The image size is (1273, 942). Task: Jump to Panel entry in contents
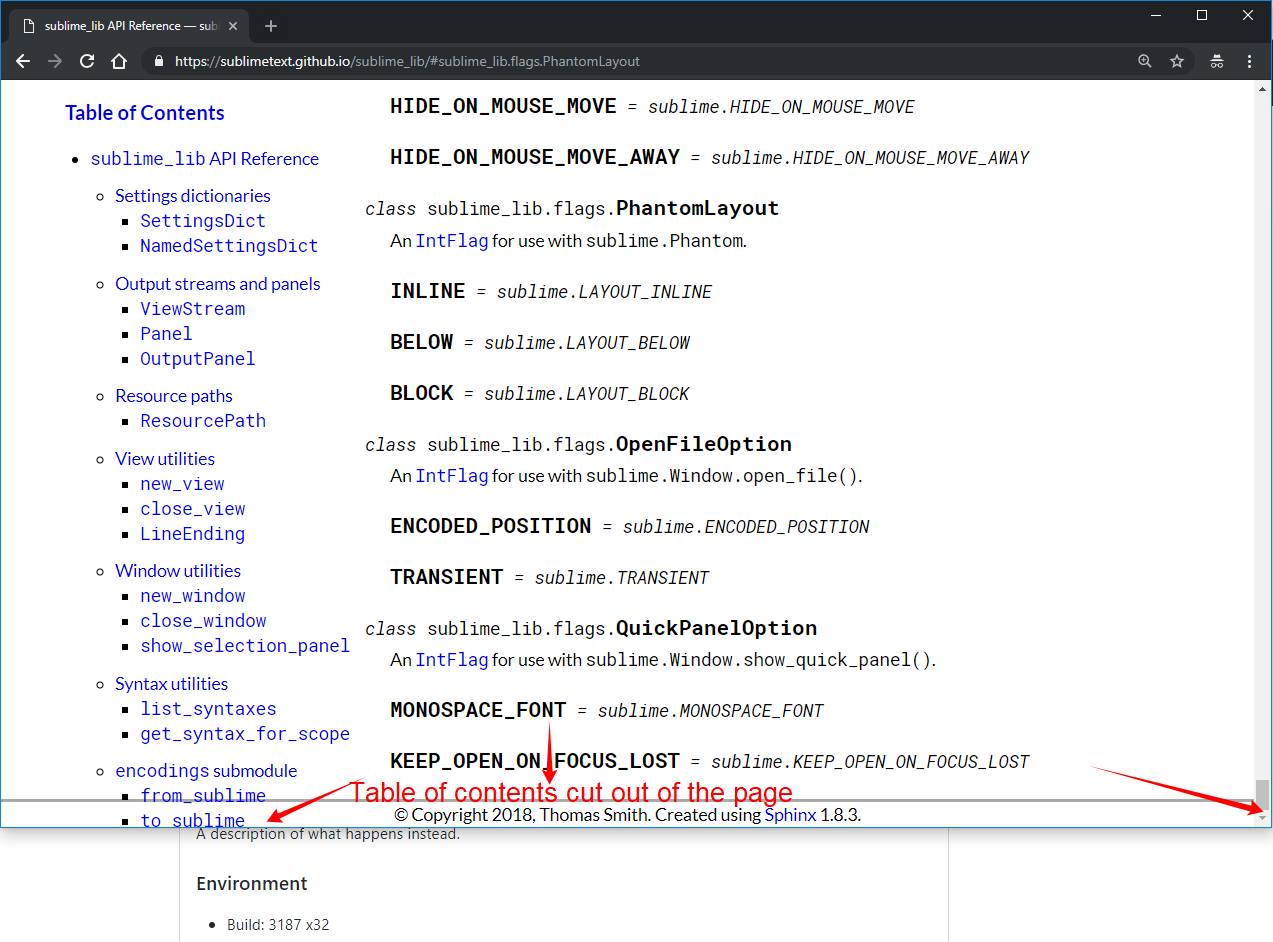(166, 334)
